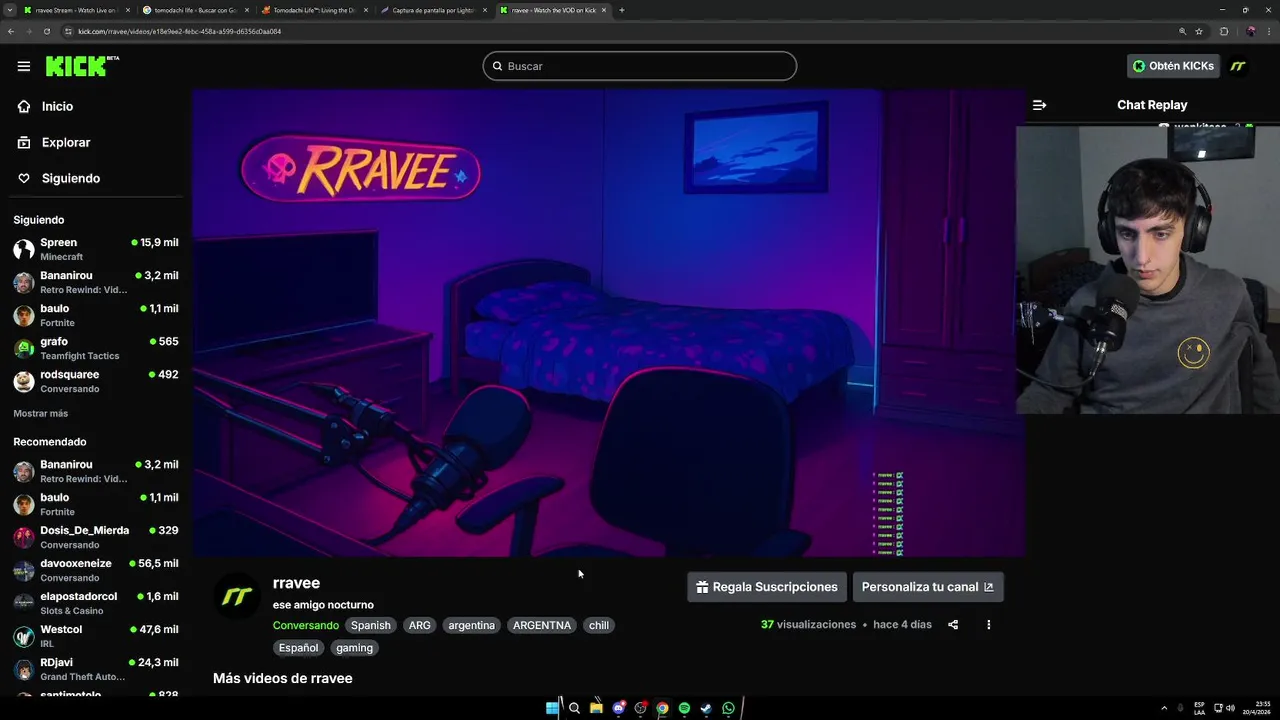Open grafo's Teamfight Tactics channel

(x=95, y=348)
